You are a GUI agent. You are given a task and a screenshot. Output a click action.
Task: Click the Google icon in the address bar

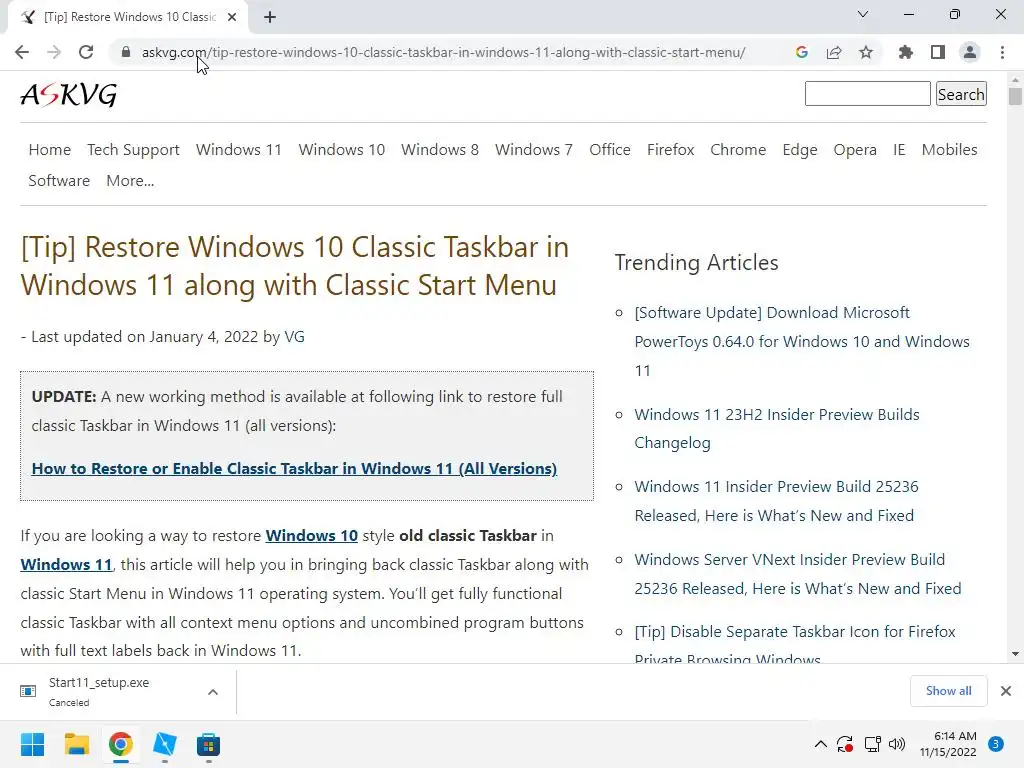802,52
